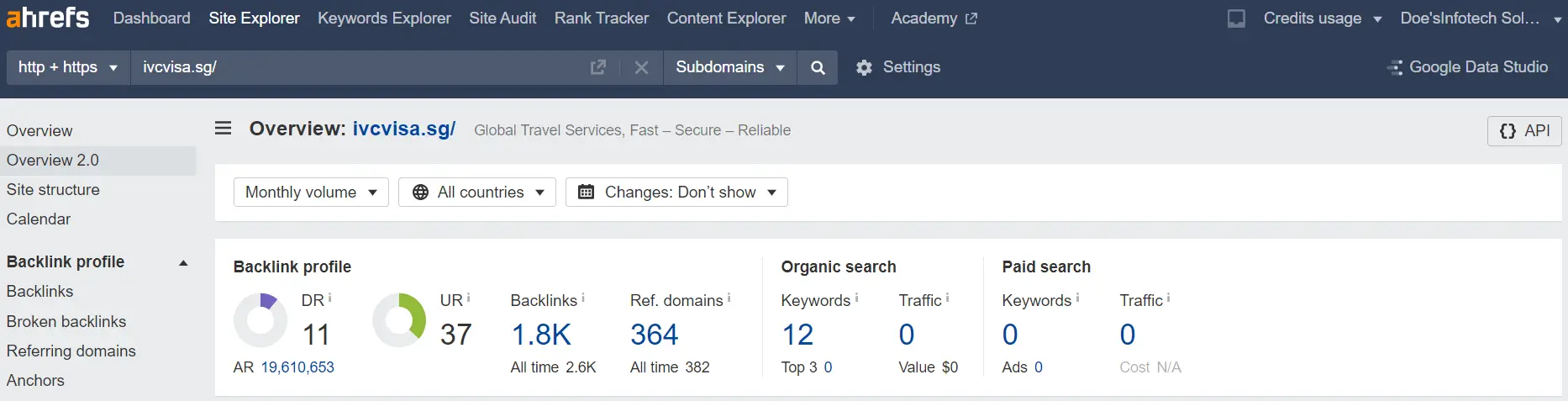Open the Site Audit menu item
This screenshot has height=401, width=1568.
502,18
